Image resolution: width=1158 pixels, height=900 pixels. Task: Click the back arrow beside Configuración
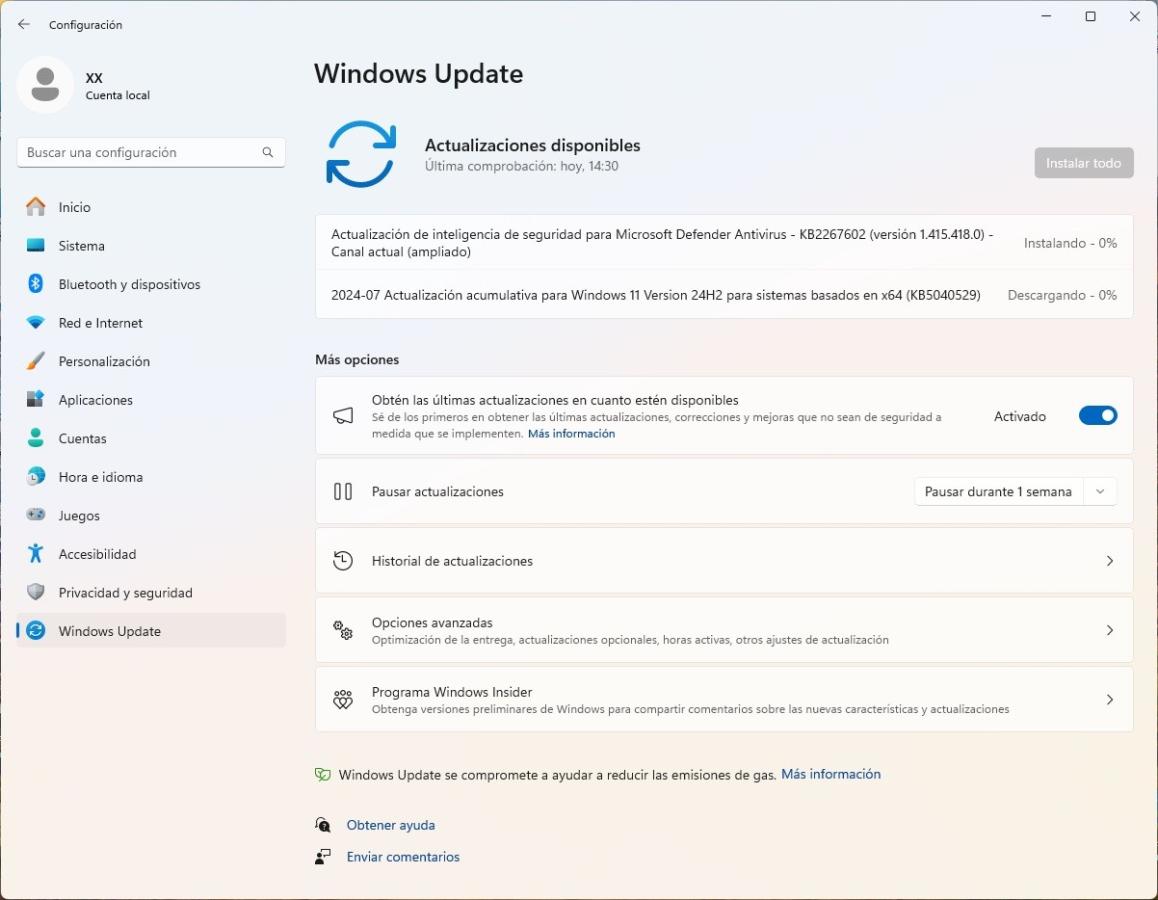coord(24,24)
